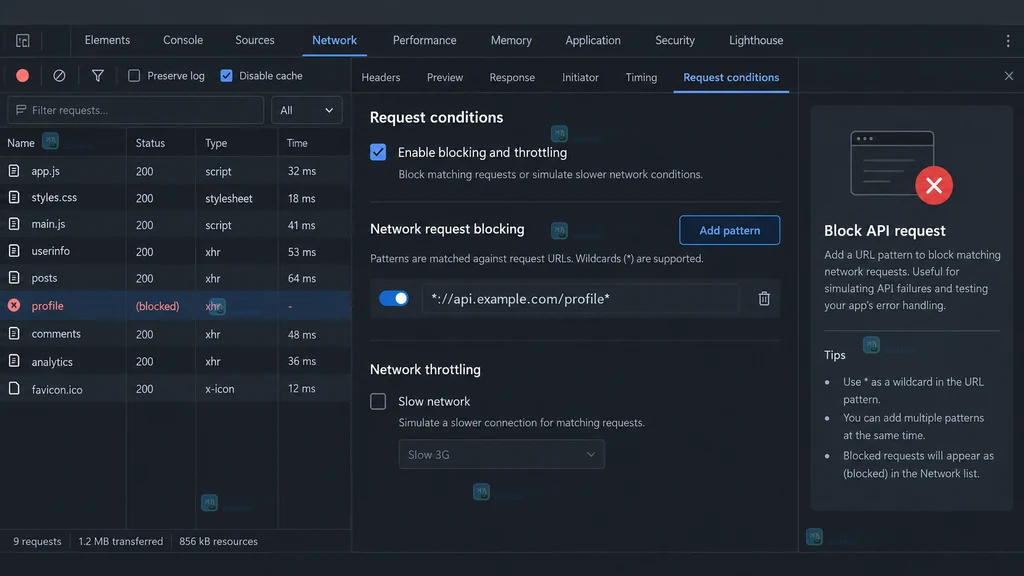Click the favicon.ico file icon
This screenshot has height=576, width=1024.
(14, 389)
